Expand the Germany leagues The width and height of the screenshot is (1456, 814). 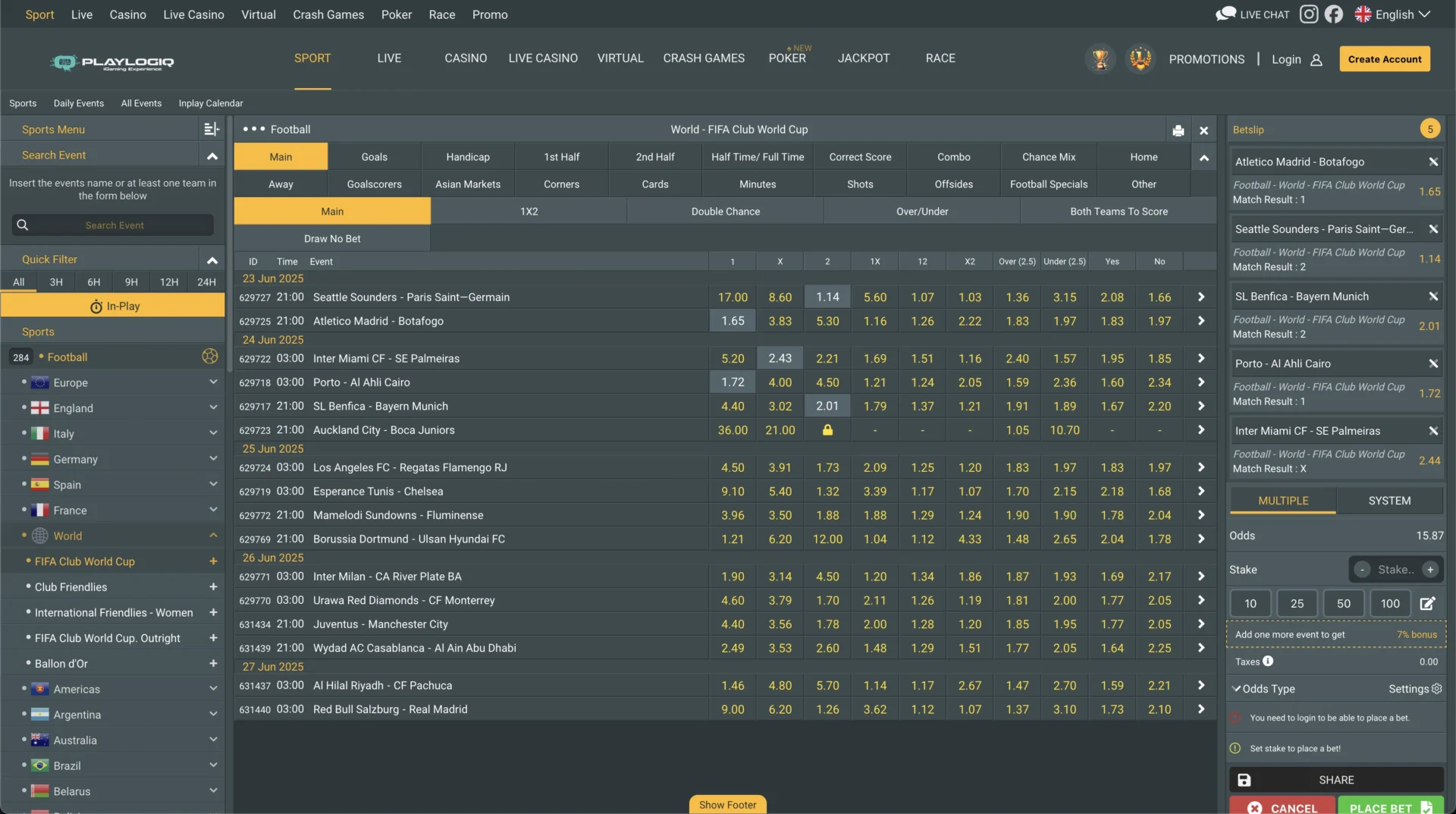pos(213,459)
